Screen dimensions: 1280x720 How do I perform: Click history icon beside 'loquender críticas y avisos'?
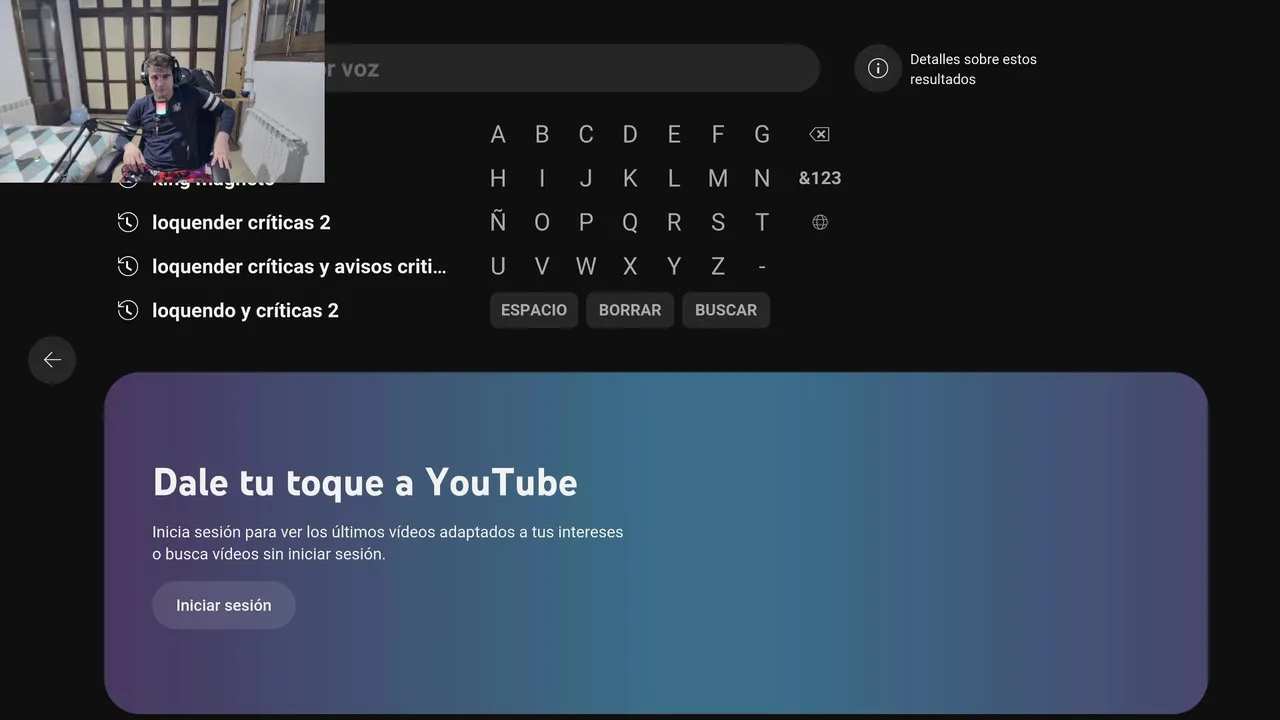(128, 266)
